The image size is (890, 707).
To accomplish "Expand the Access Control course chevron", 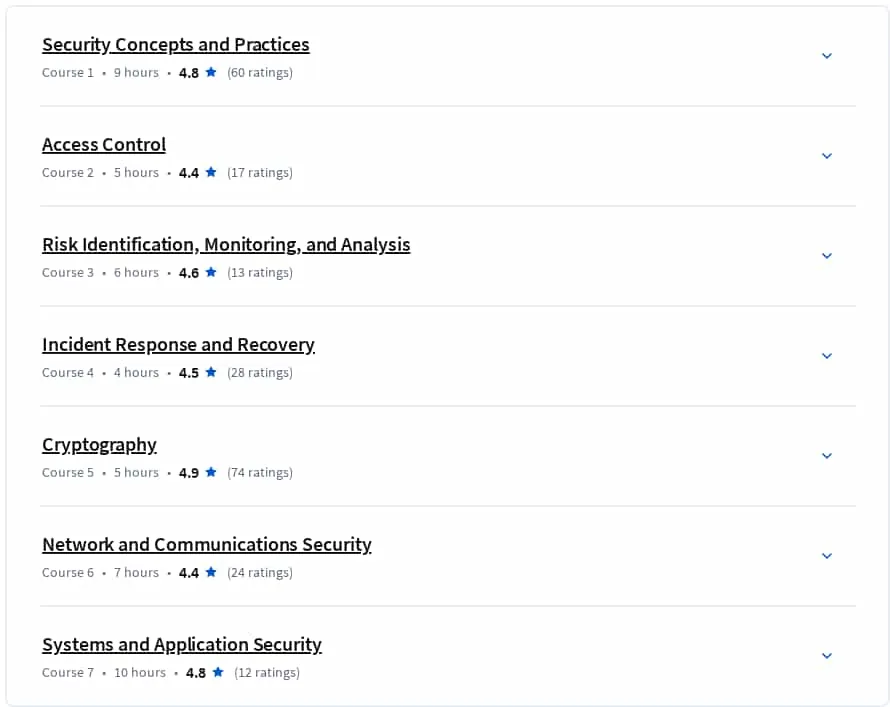I will (826, 155).
